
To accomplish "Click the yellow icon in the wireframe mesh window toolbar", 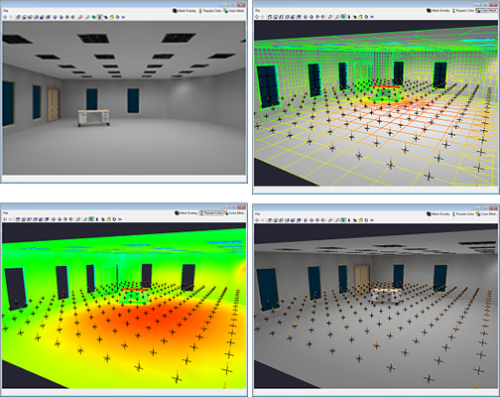I will (x=360, y=17).
